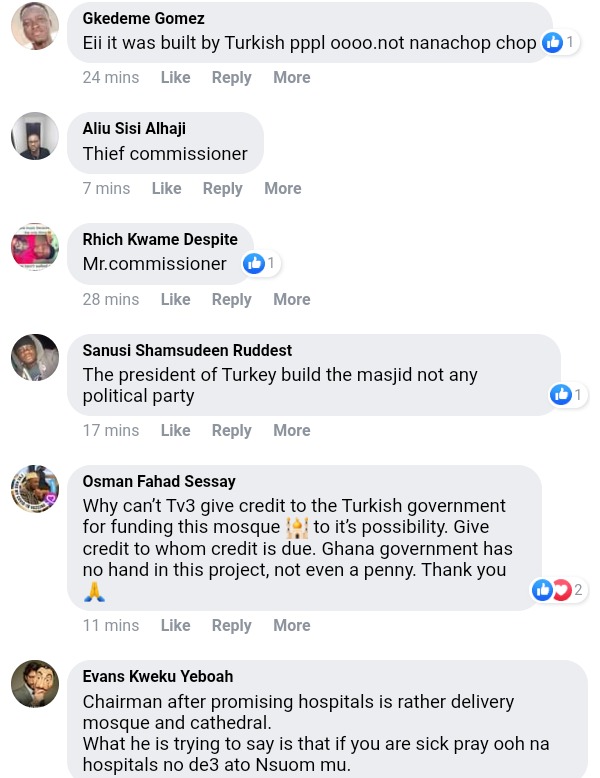Open Sanusi Shamsudeen Ruddest's avatar

point(35,358)
